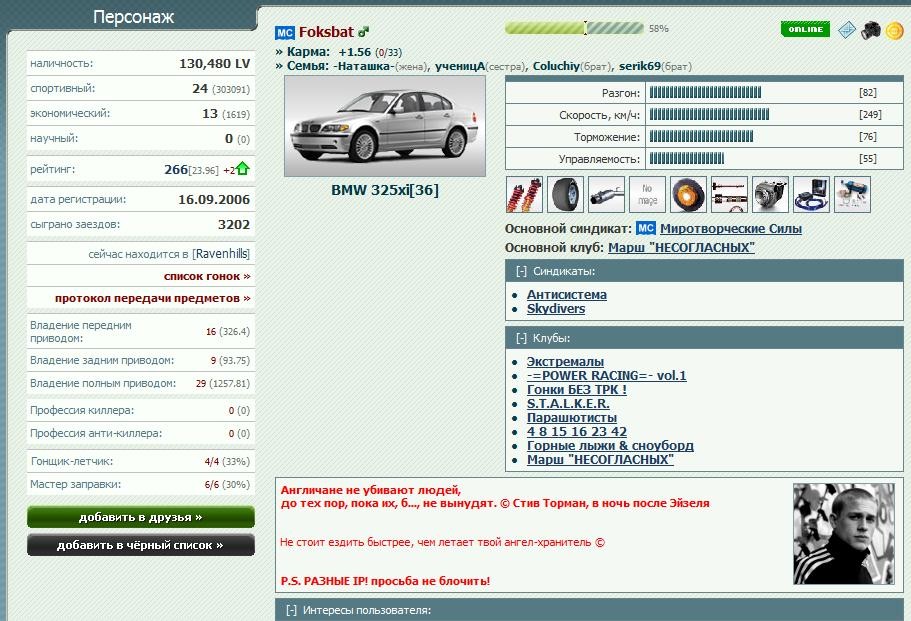Open the Экстремалы club link
911x621 pixels.
click(565, 362)
